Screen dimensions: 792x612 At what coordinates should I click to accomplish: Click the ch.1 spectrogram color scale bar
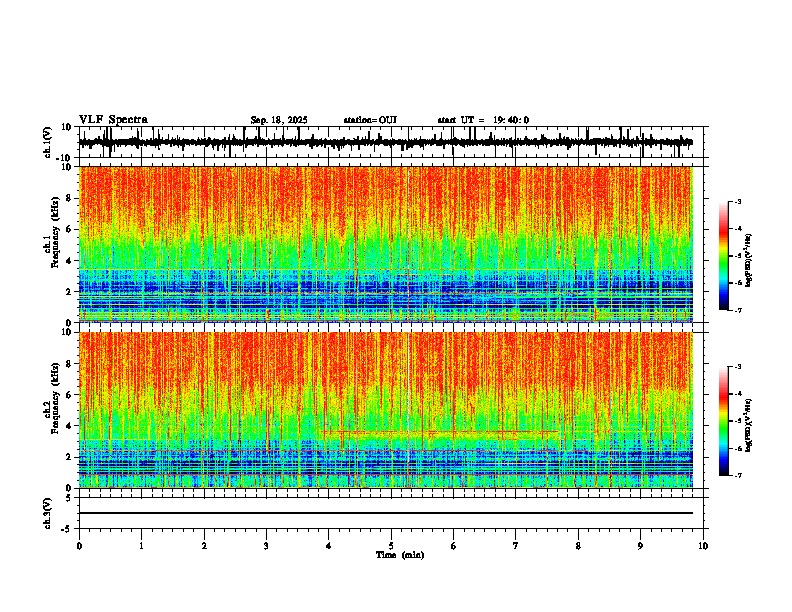click(x=724, y=255)
